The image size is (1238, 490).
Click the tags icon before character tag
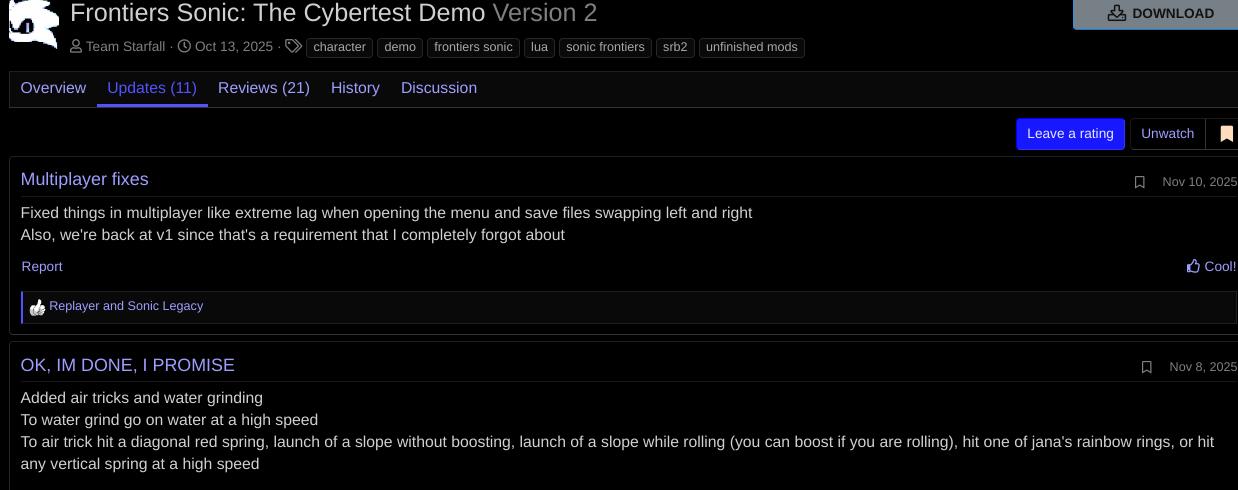coord(293,46)
